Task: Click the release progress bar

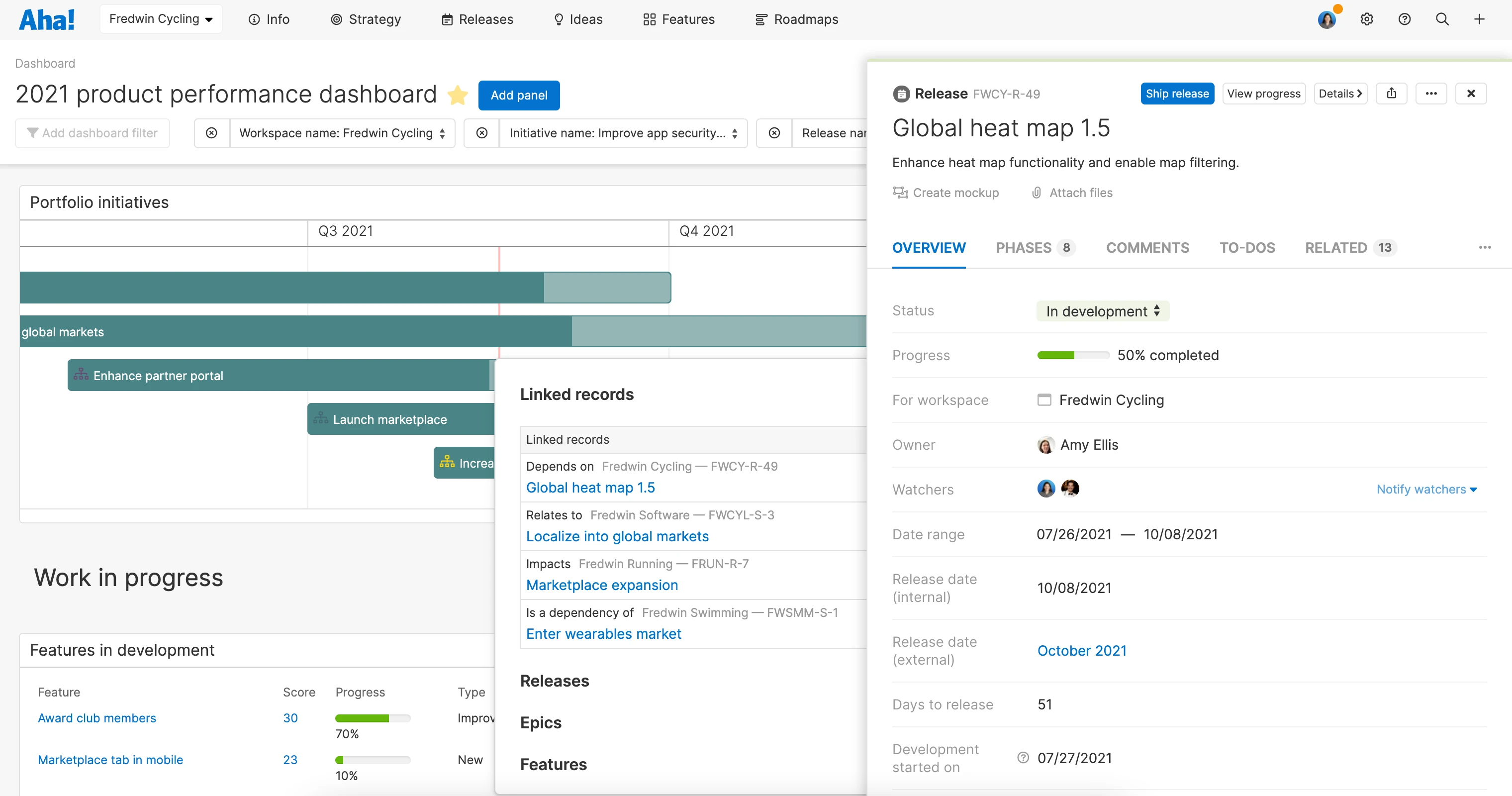Action: [1073, 355]
